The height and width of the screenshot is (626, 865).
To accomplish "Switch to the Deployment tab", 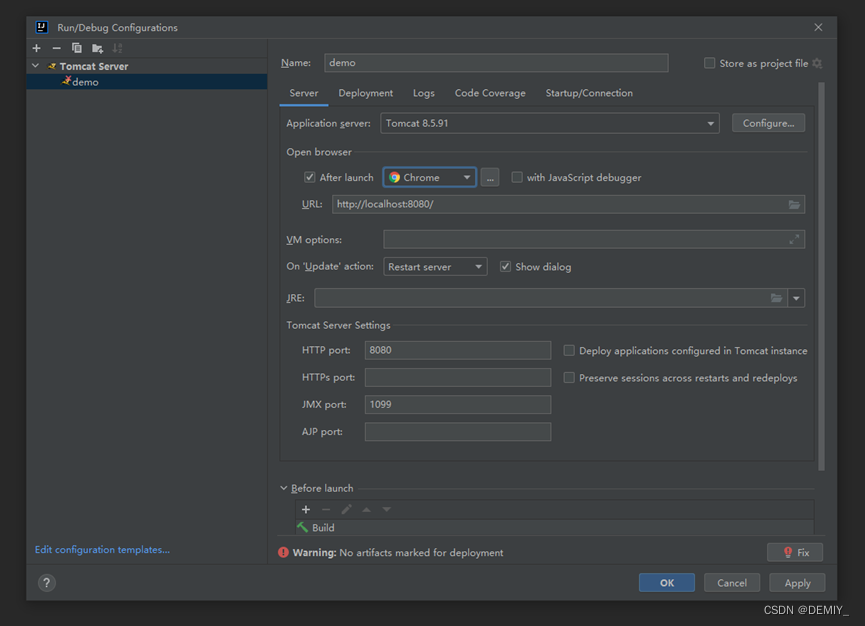I will [366, 93].
